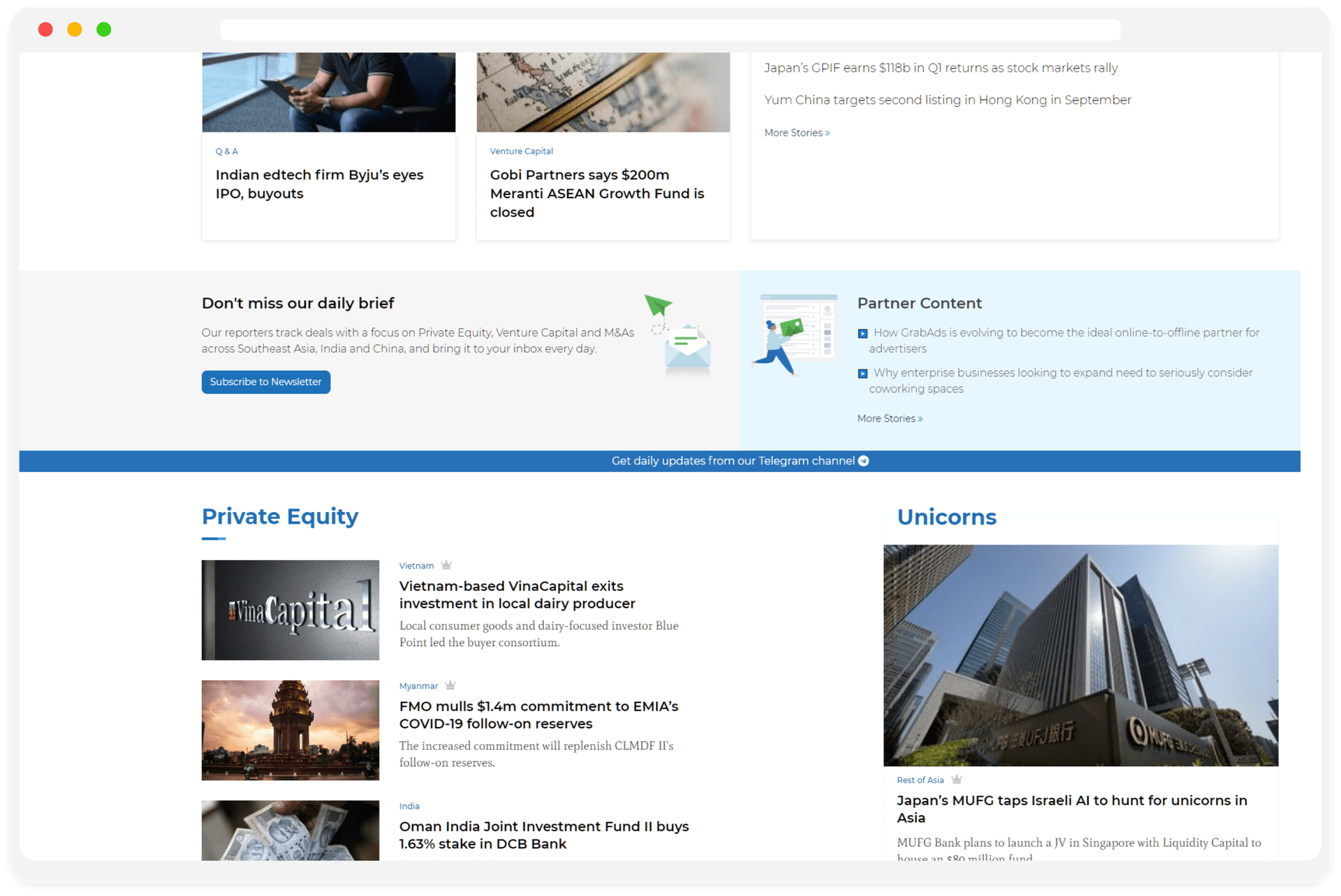Click the paper plane newsletter illustration
Viewport: 1341px width, 896px height.
tap(679, 335)
